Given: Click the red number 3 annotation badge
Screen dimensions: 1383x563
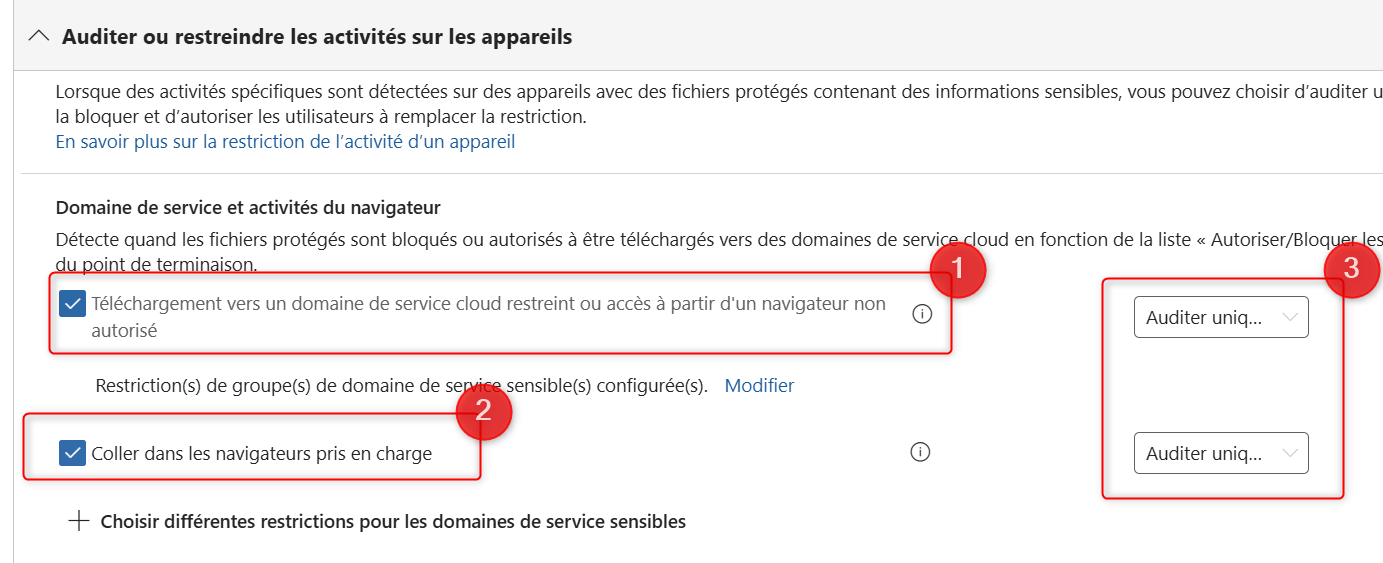Looking at the screenshot, I should click(1351, 268).
